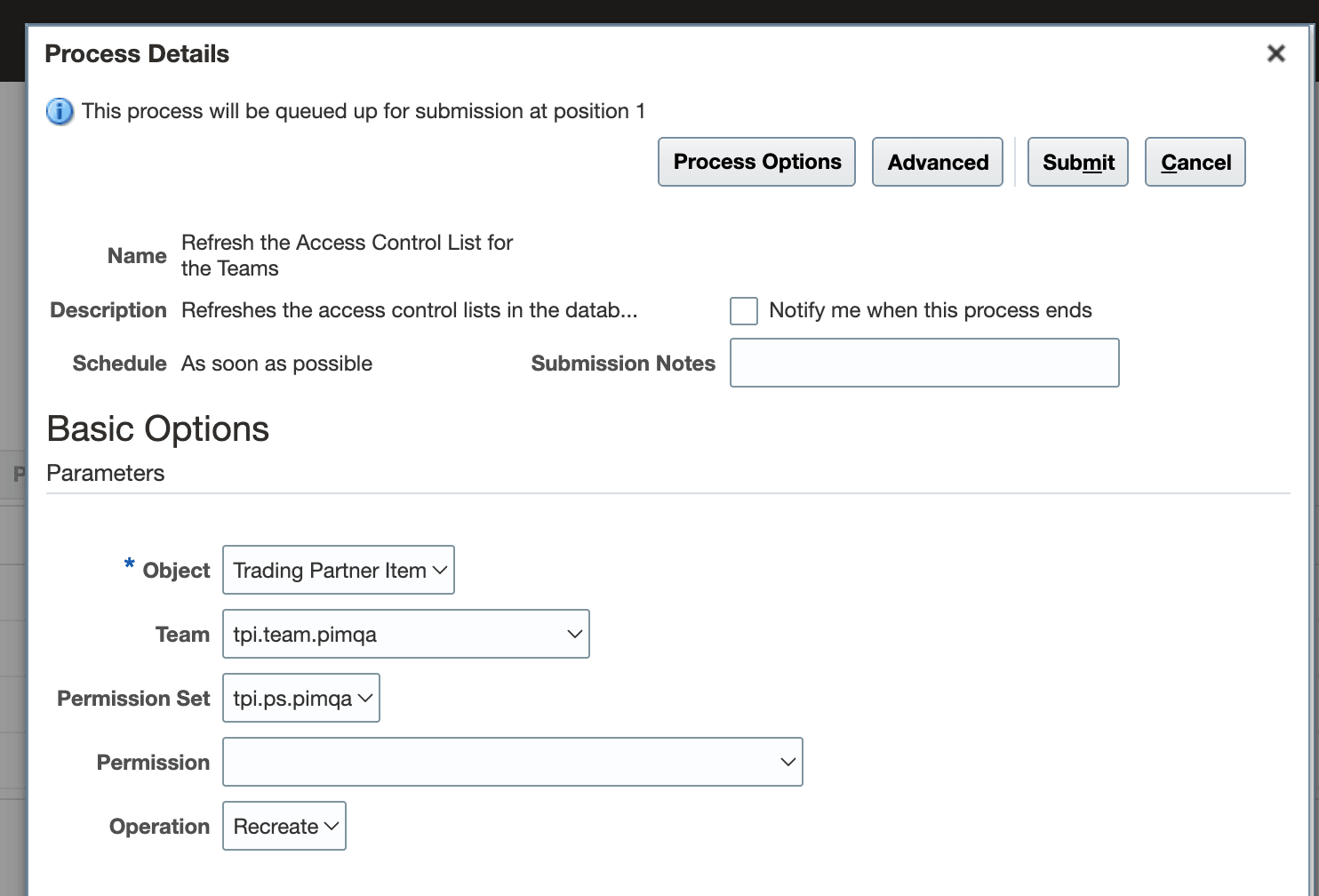Viewport: 1319px width, 896px height.
Task: Click the blue information icon
Action: pyautogui.click(x=60, y=112)
